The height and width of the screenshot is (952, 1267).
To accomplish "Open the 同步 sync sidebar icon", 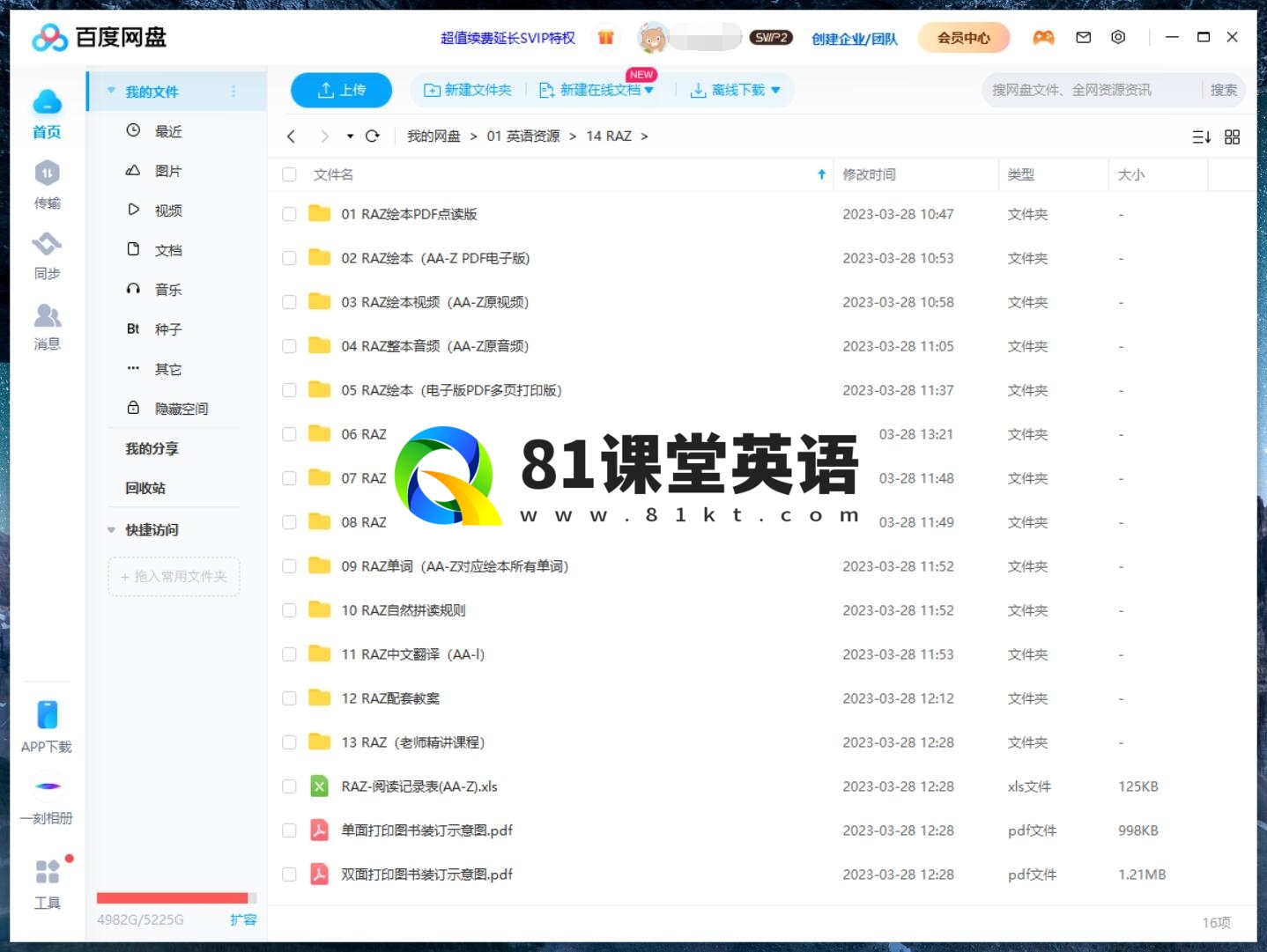I will click(47, 255).
